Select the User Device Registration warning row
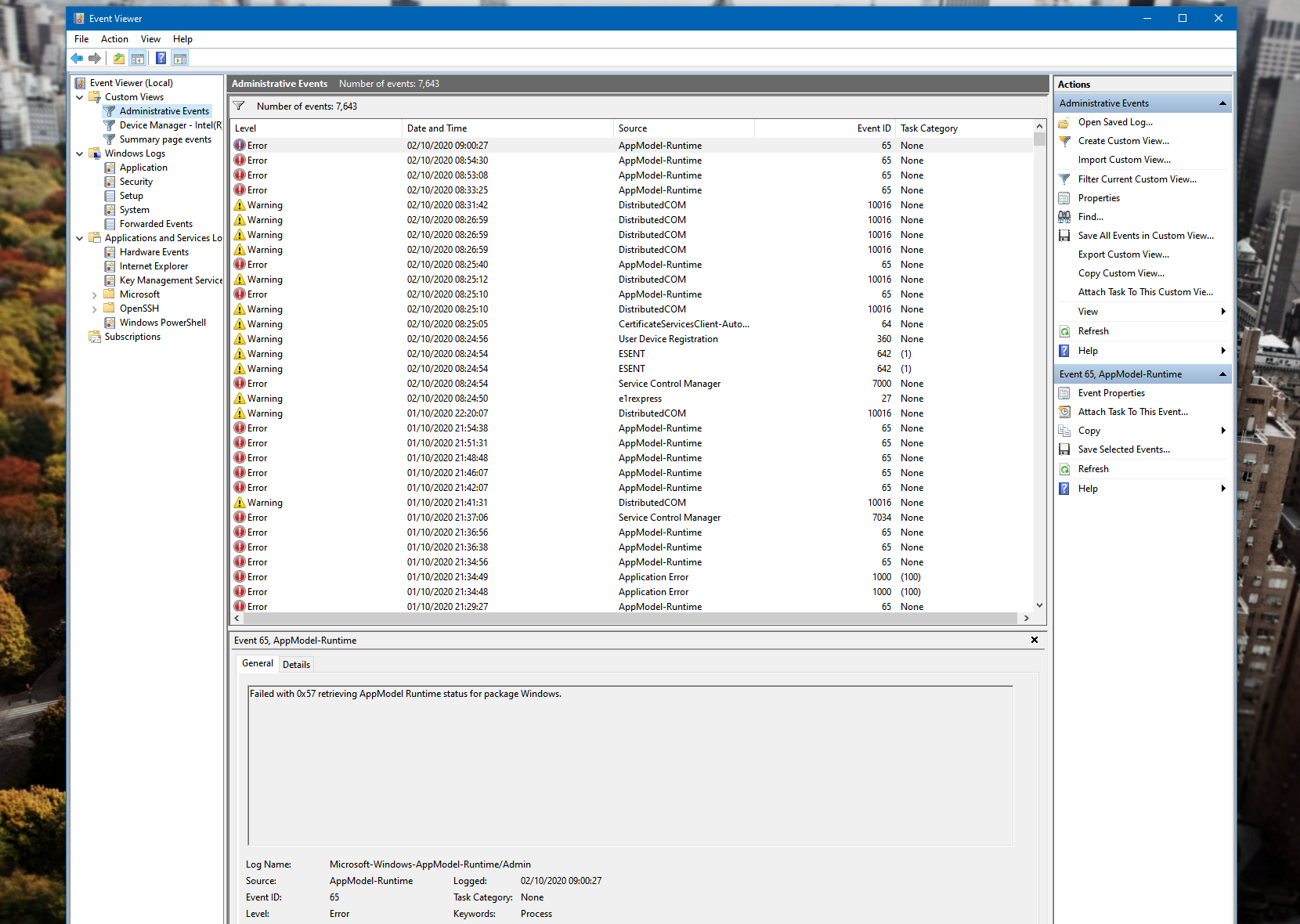The height and width of the screenshot is (924, 1300). tap(632, 339)
